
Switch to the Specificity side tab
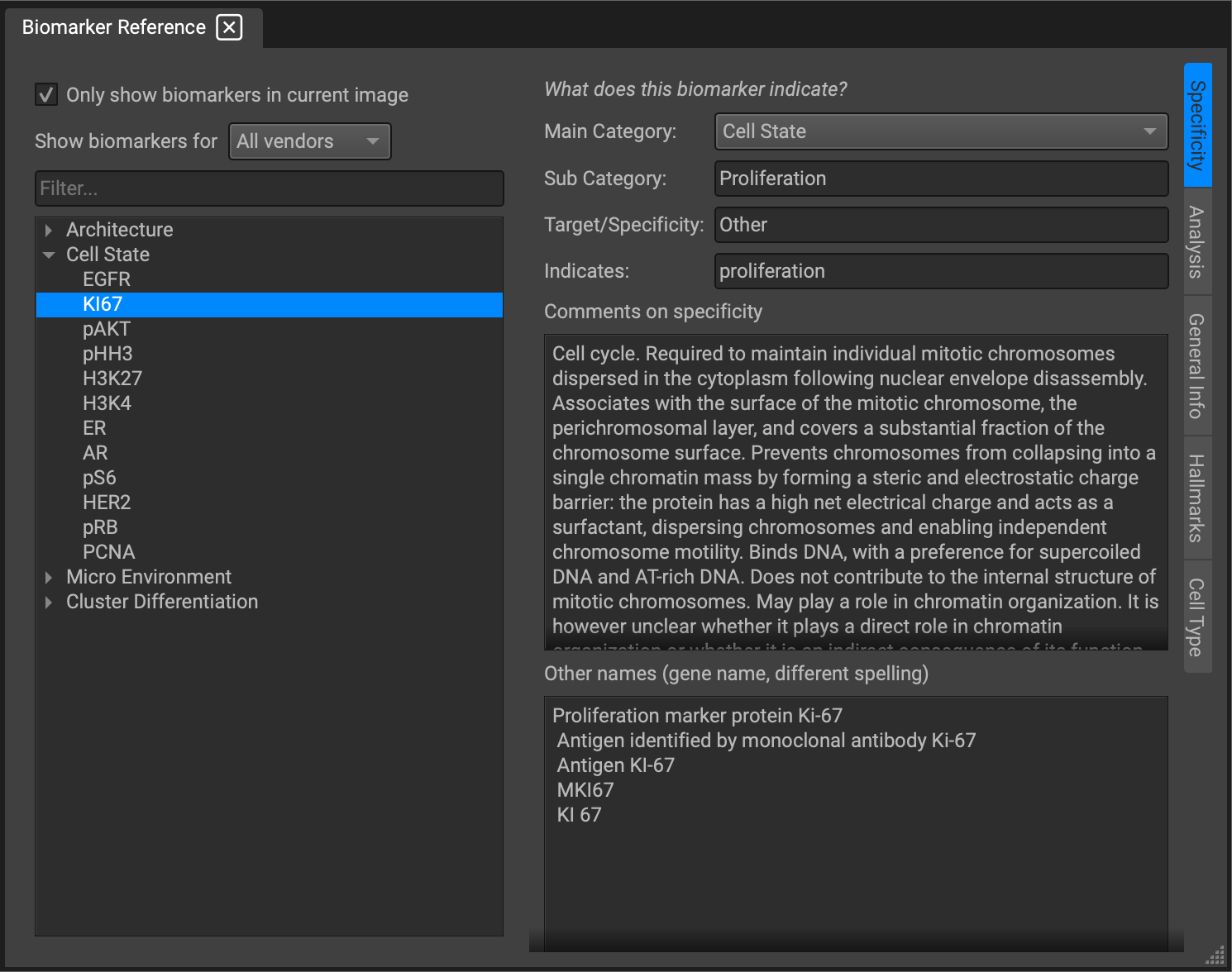pyautogui.click(x=1197, y=125)
